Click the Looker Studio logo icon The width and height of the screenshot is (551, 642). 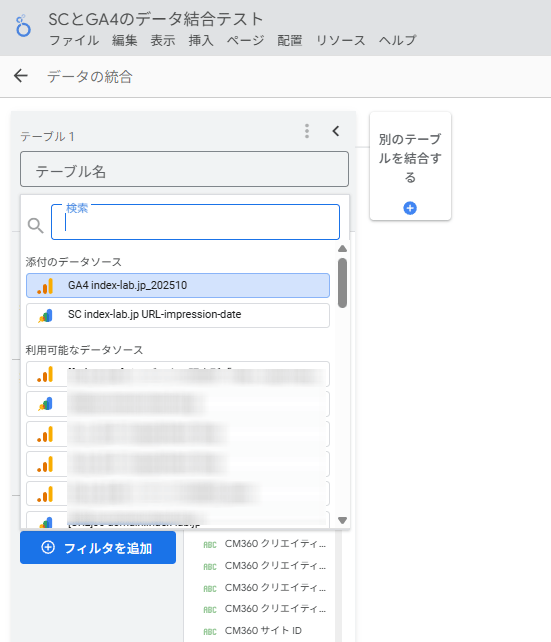coord(23,27)
